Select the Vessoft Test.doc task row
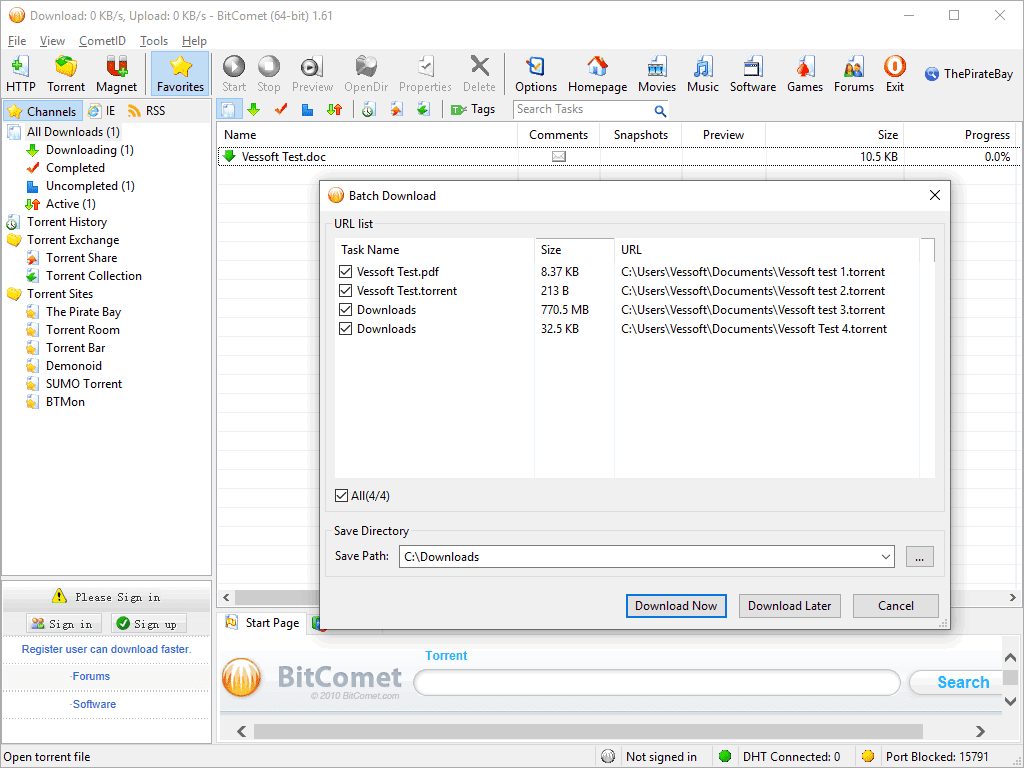Viewport: 1024px width, 768px height. [617, 157]
